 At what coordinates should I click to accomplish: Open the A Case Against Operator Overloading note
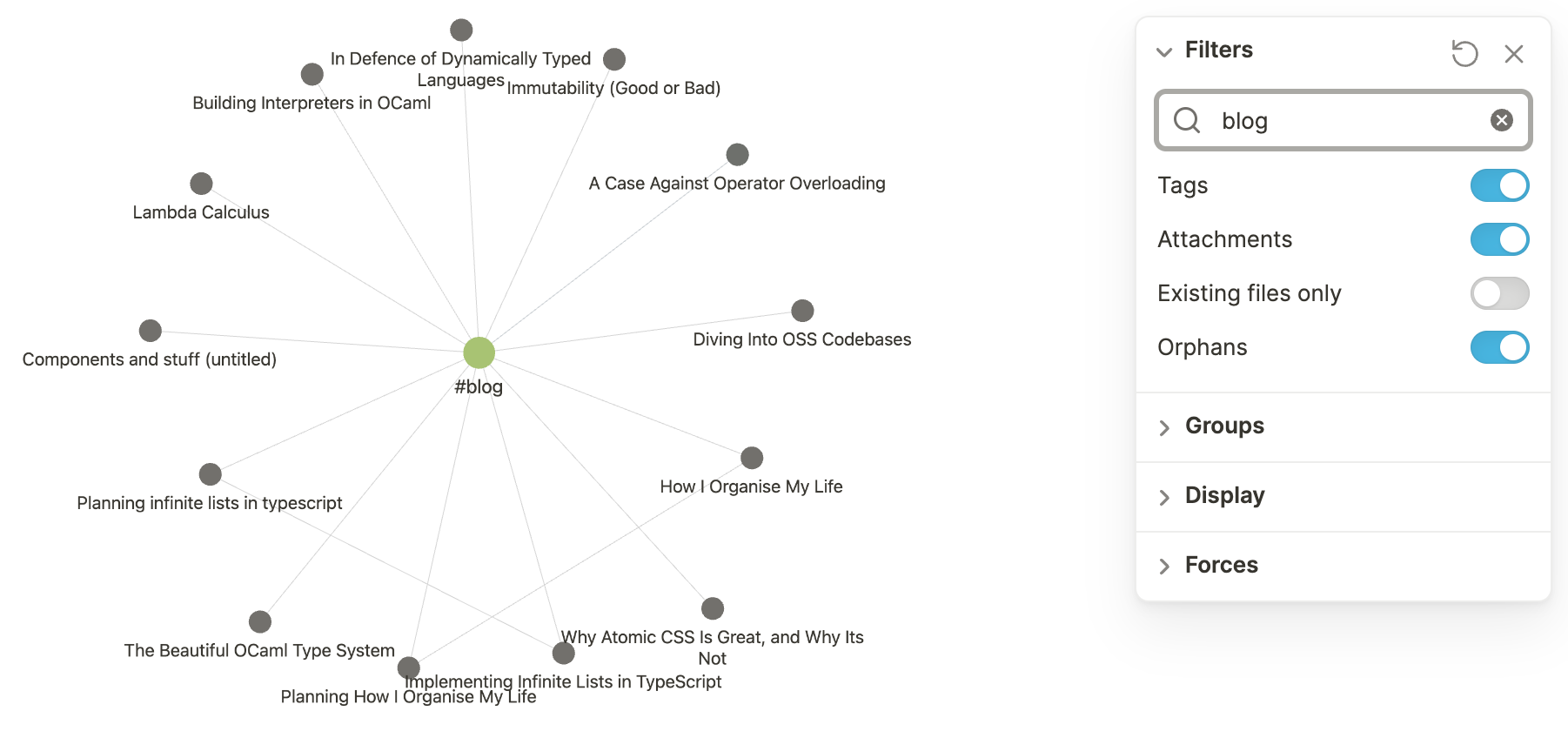click(737, 154)
